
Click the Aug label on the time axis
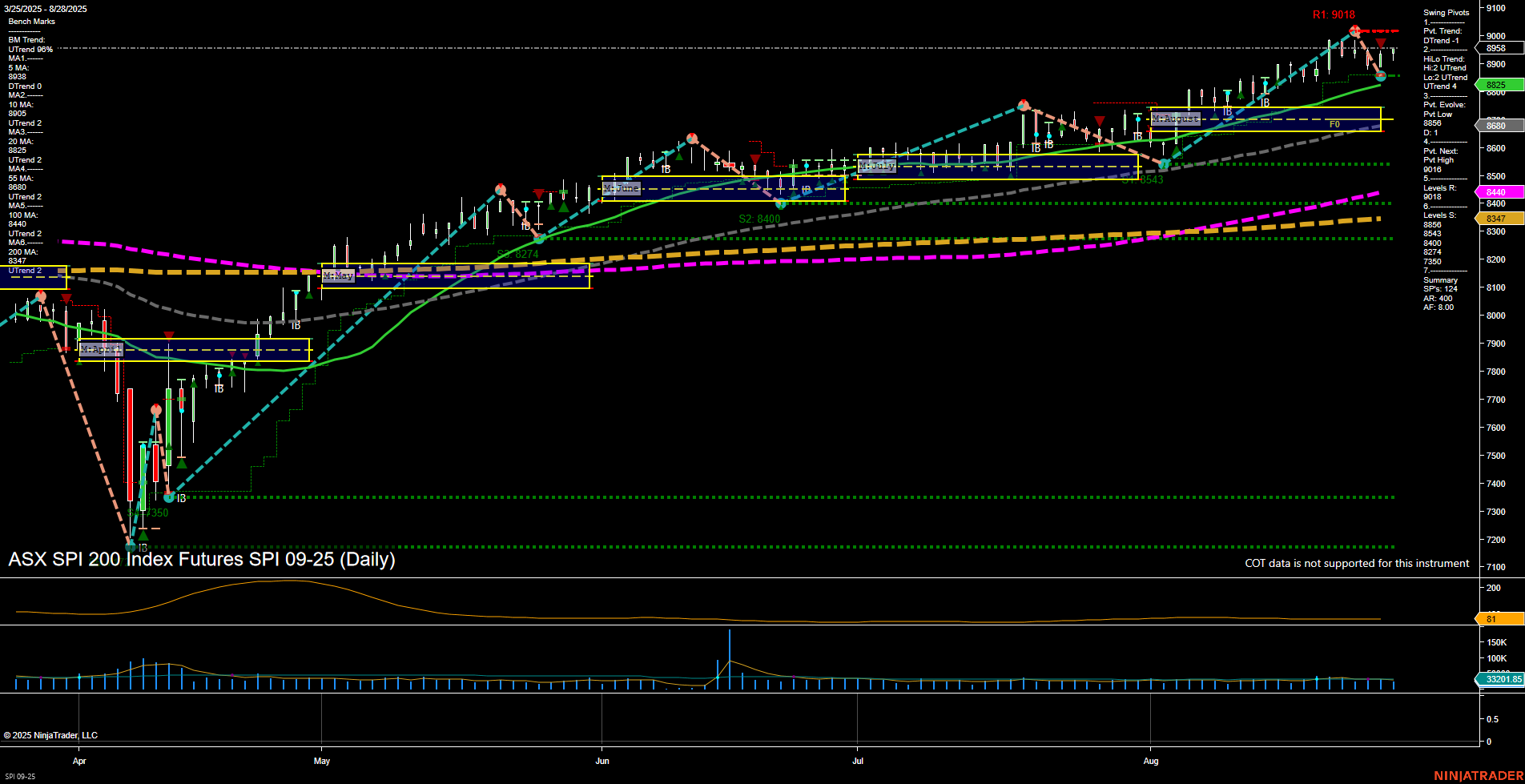(1151, 761)
